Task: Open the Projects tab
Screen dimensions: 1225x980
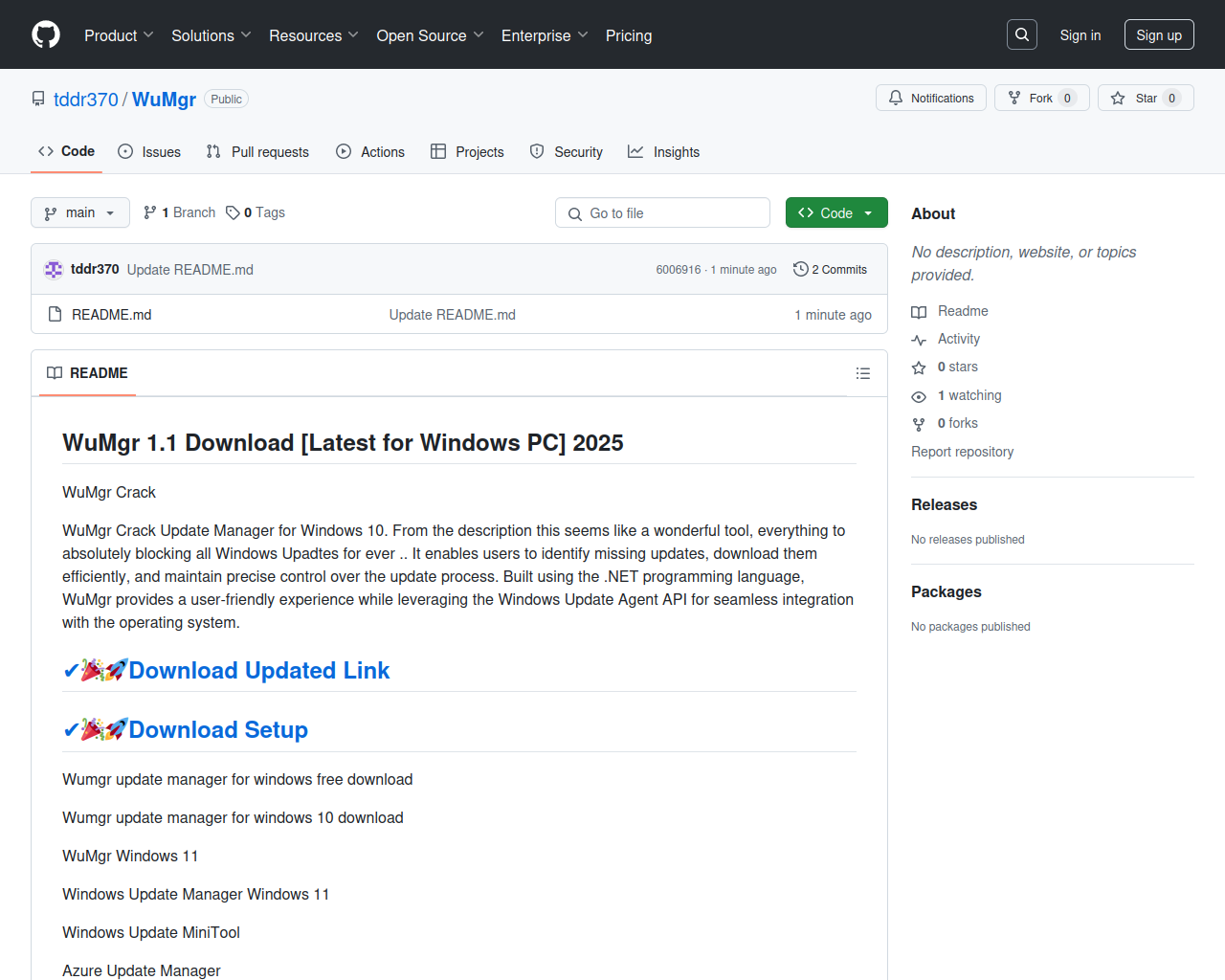Action: (467, 151)
